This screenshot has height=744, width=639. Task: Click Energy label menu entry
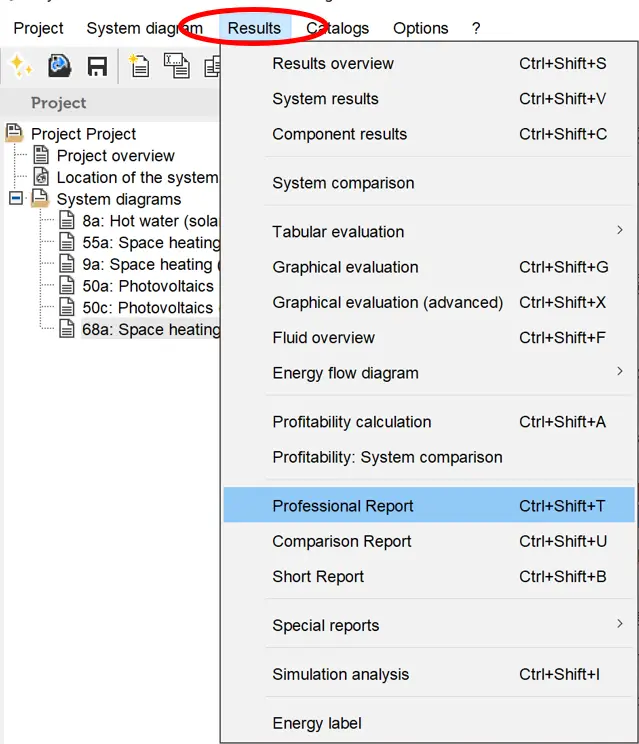pyautogui.click(x=316, y=723)
